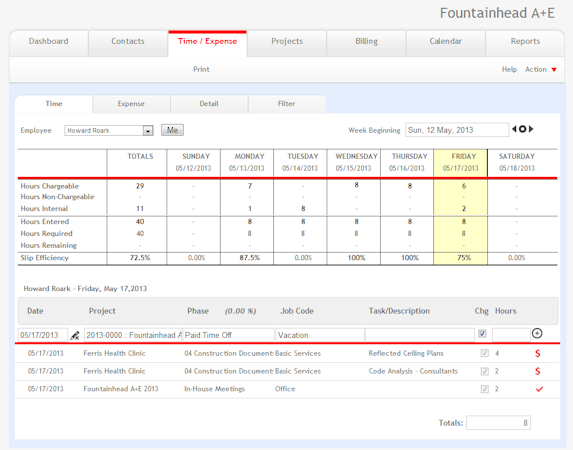The height and width of the screenshot is (450, 573).
Task: Click the edit pencil icon beside date field
Action: pos(75,335)
